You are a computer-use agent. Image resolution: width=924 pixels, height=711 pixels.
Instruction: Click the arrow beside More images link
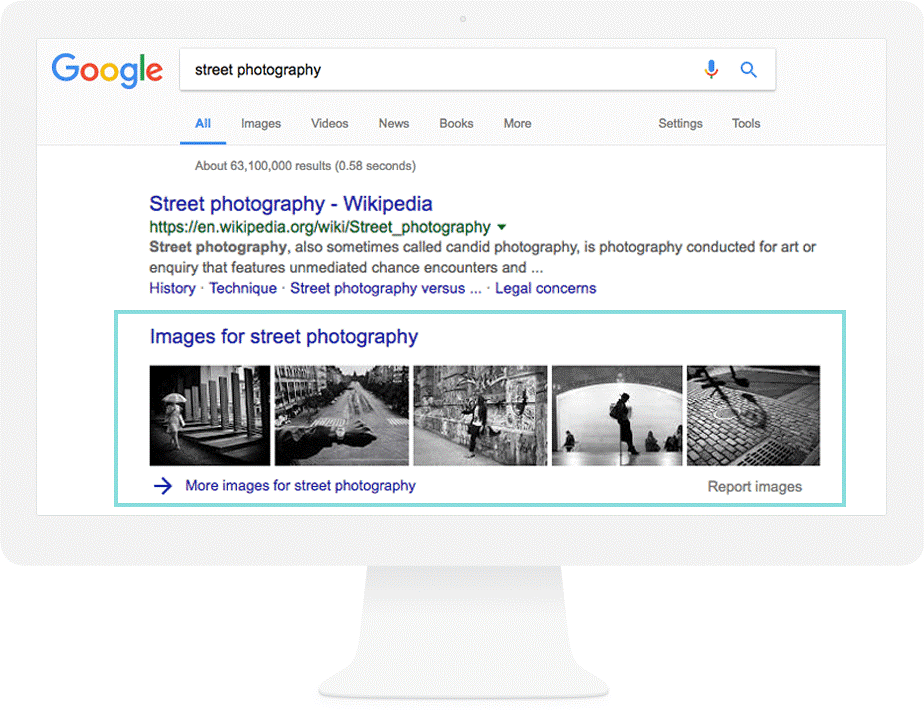click(163, 486)
